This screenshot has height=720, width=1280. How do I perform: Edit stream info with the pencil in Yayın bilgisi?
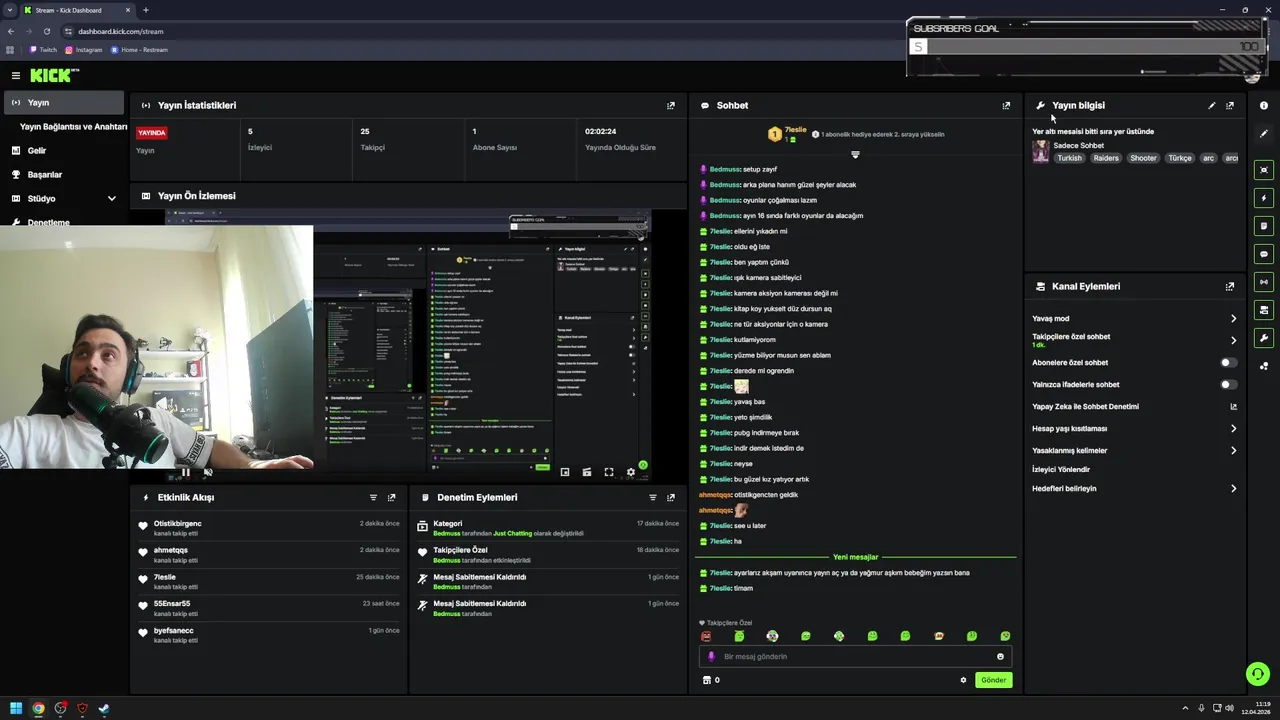[x=1212, y=105]
